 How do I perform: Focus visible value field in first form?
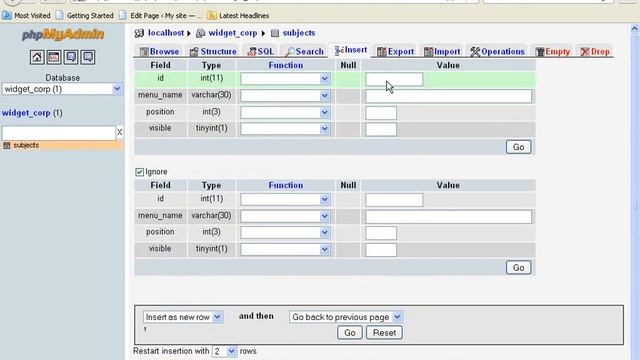[x=381, y=129]
